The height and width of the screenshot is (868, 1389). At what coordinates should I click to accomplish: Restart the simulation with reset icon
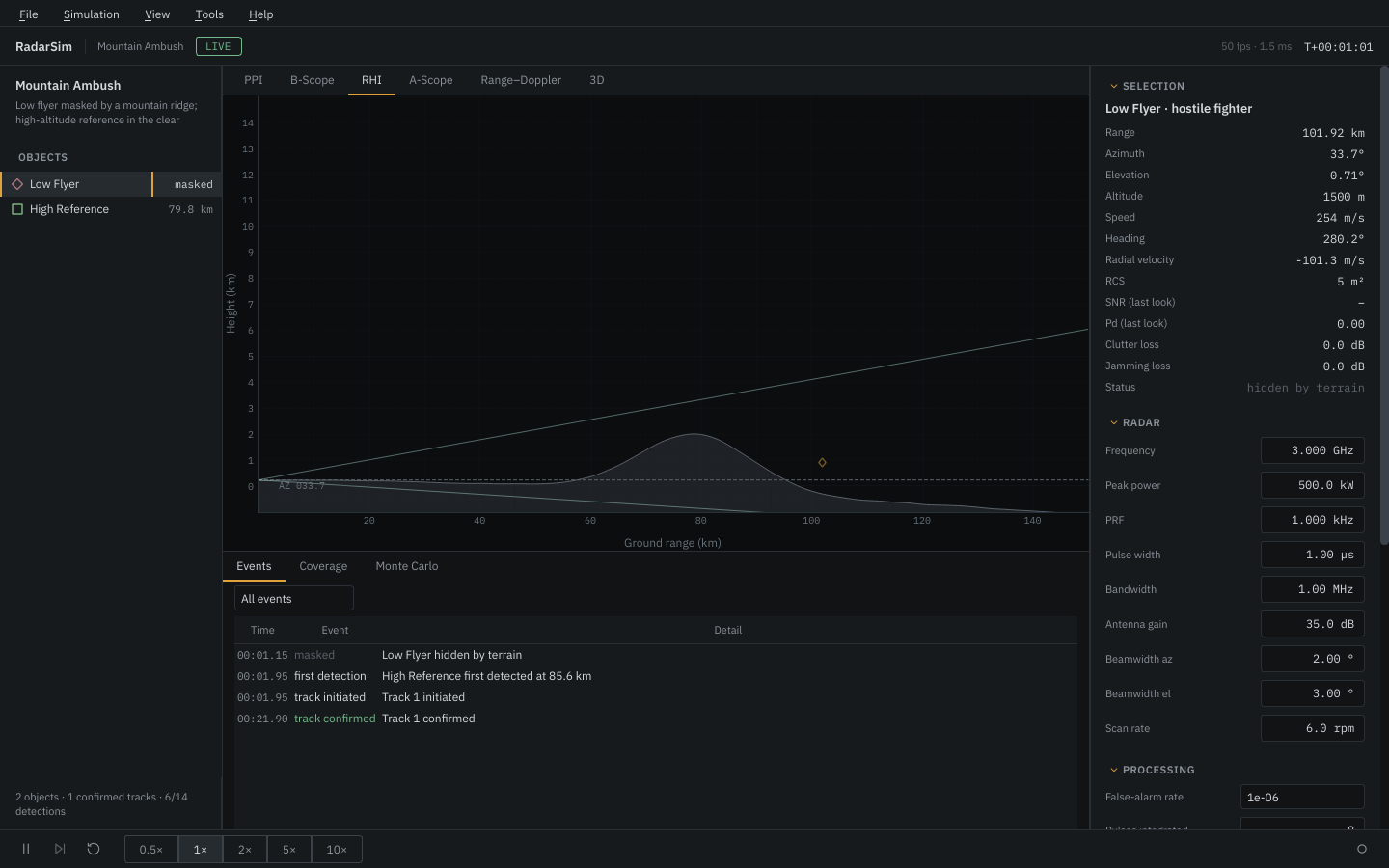point(94,849)
